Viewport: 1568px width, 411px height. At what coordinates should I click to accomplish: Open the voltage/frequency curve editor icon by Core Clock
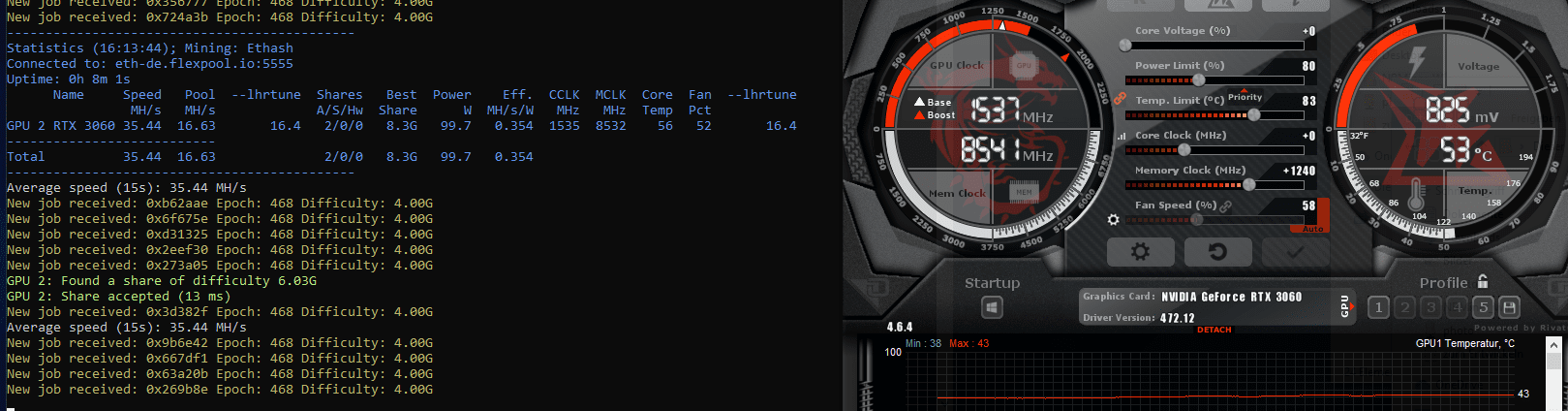tap(1122, 137)
